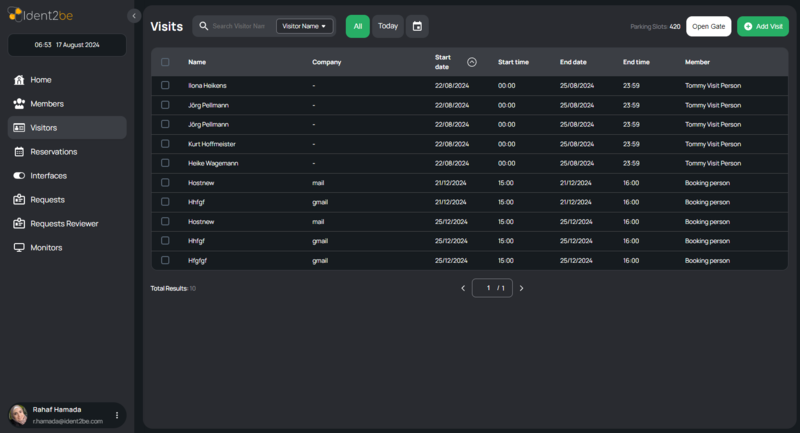Click the Search Visitor Name field
The image size is (800, 433).
[240, 26]
